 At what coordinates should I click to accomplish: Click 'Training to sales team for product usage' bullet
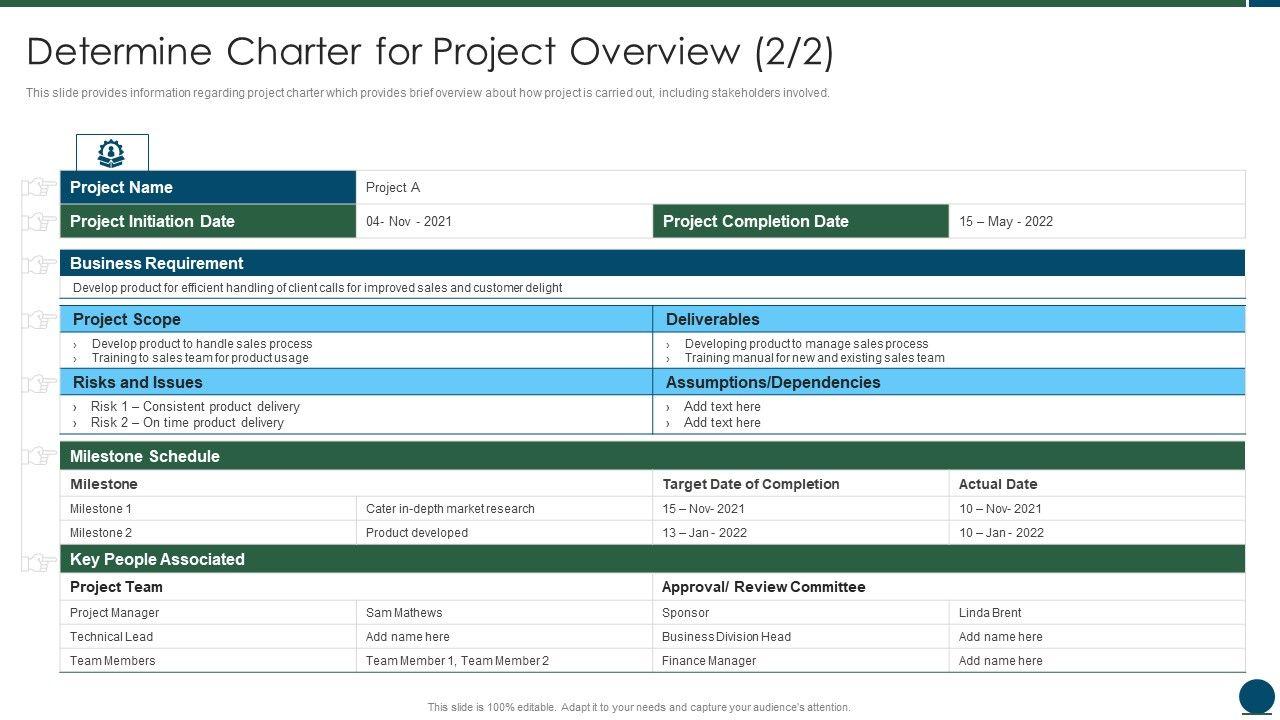point(200,358)
